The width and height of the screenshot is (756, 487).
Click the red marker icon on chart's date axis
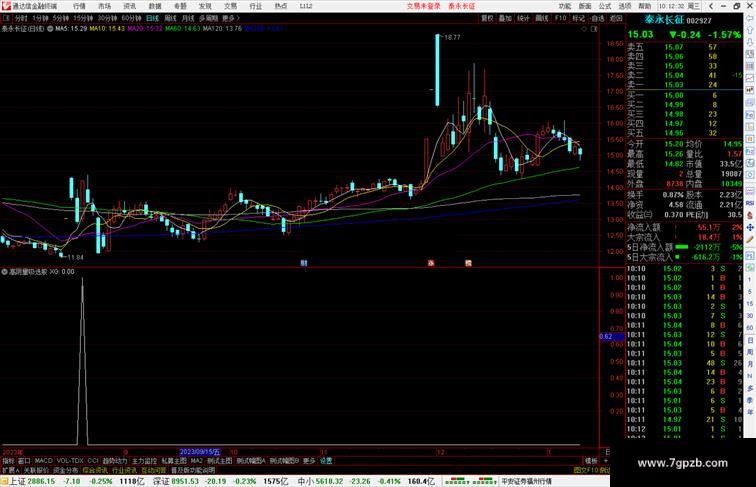pos(431,263)
